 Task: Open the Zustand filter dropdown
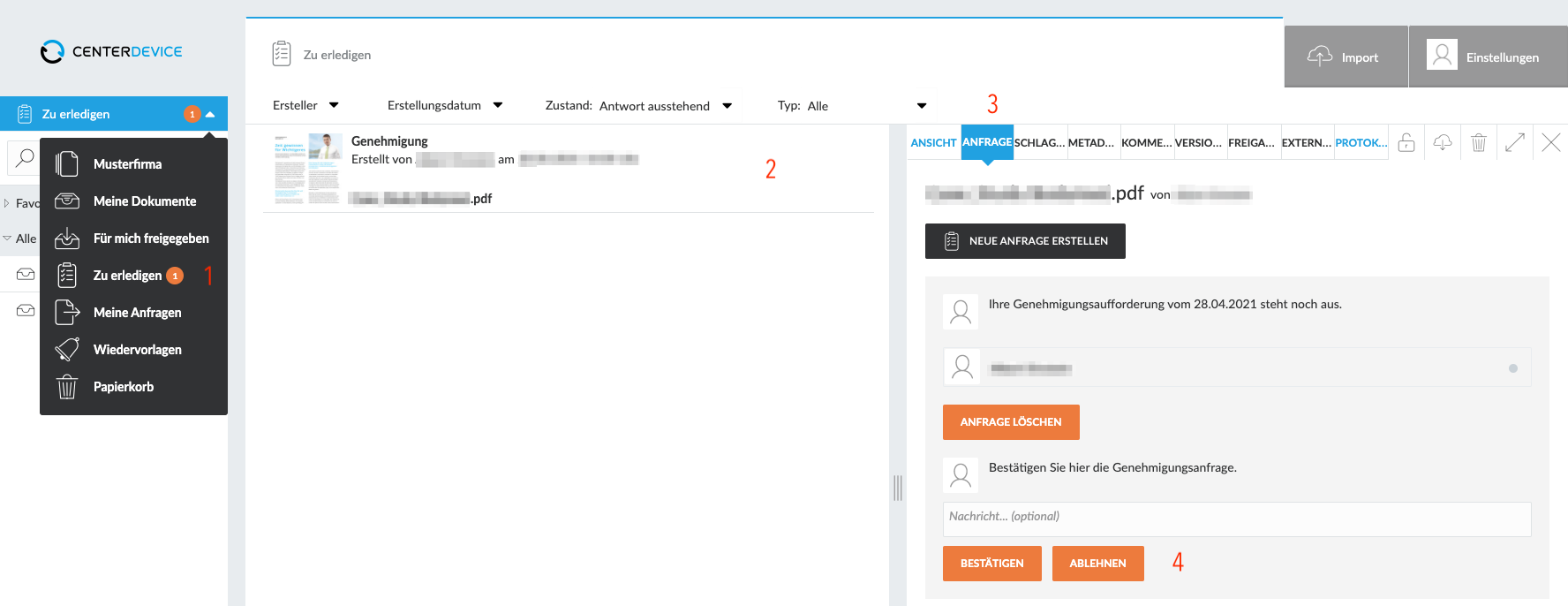pos(638,106)
